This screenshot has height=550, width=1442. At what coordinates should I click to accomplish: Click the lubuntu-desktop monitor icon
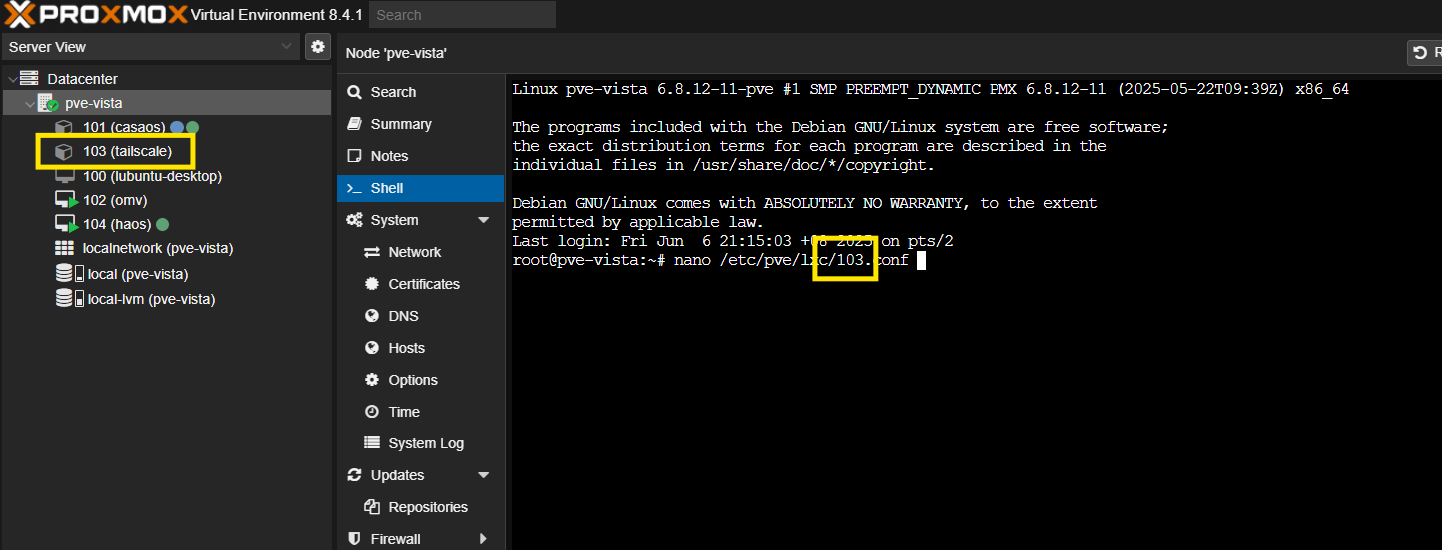64,176
